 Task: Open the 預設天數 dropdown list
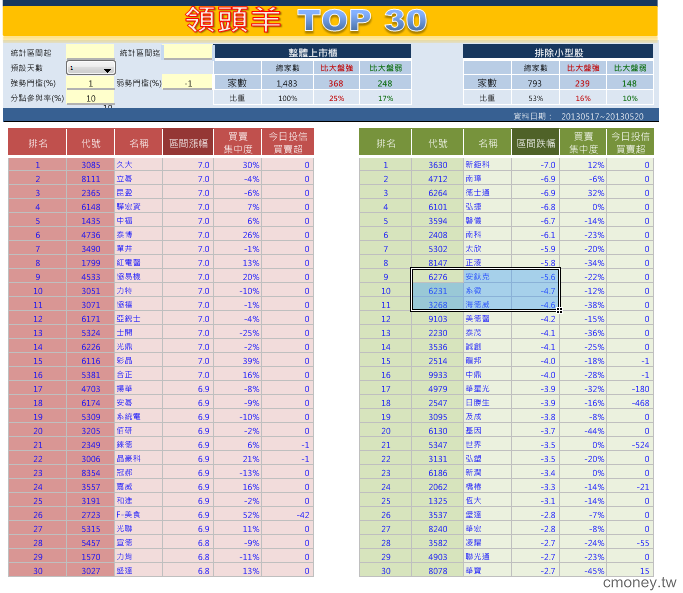(x=91, y=68)
